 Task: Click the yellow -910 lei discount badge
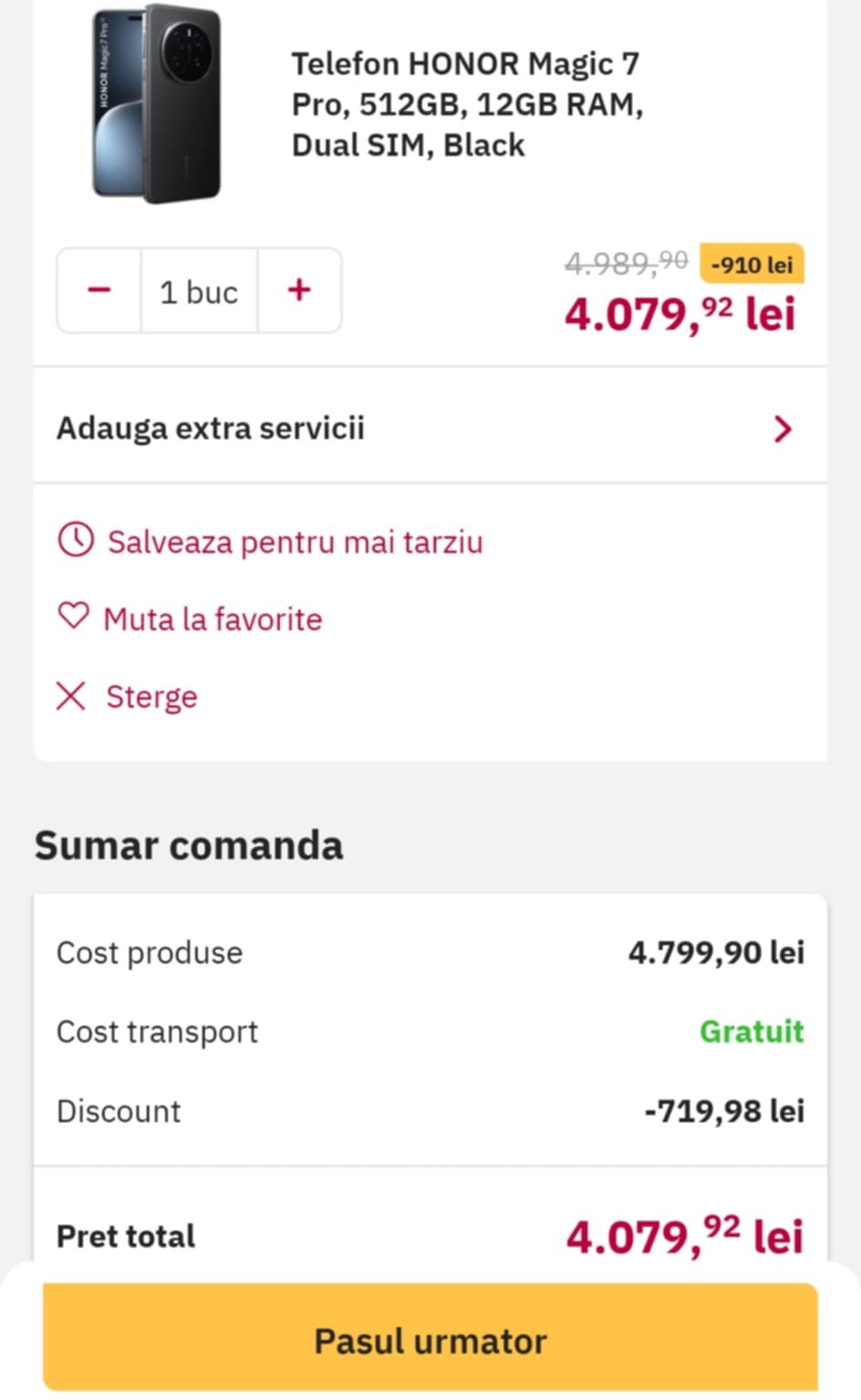[x=752, y=265]
